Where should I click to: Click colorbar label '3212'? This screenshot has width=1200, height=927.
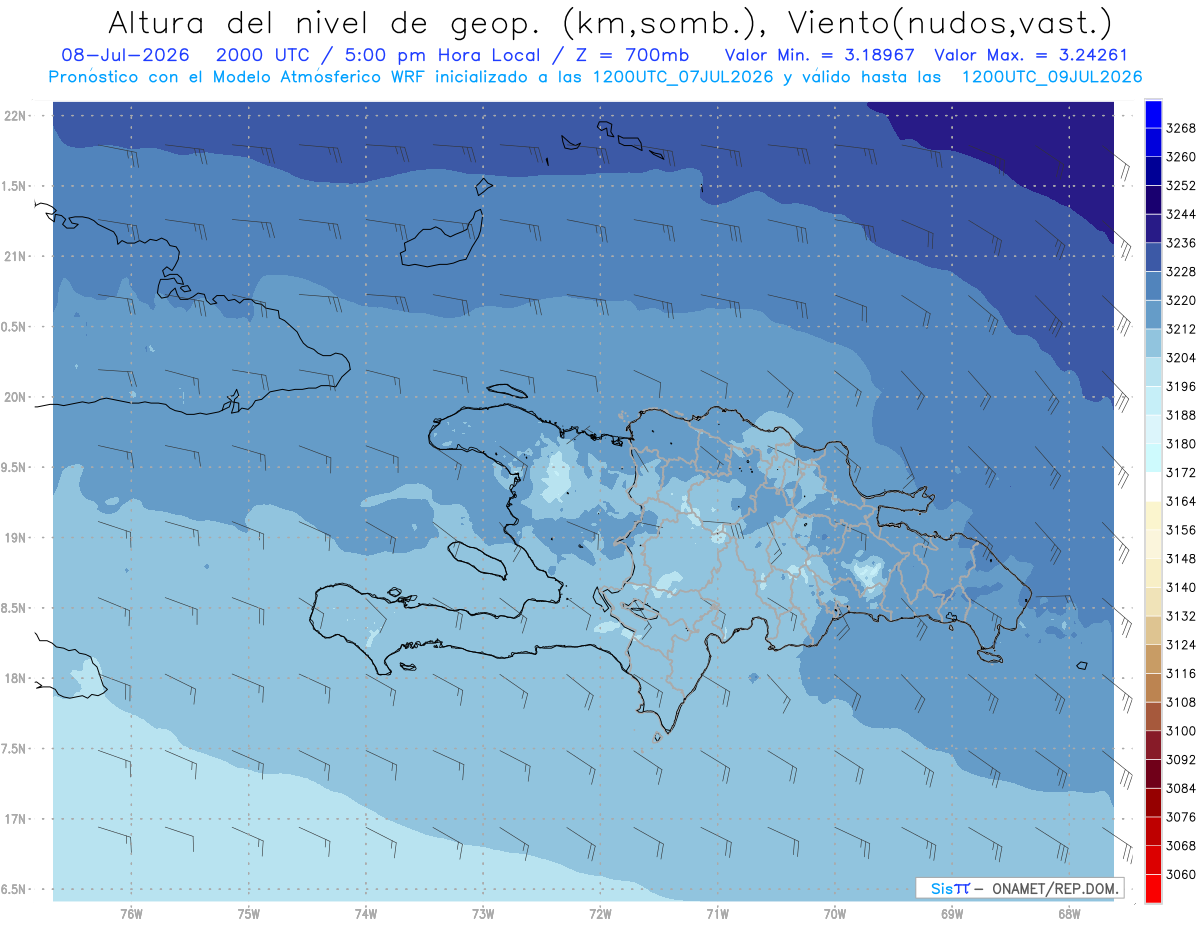coord(1181,329)
